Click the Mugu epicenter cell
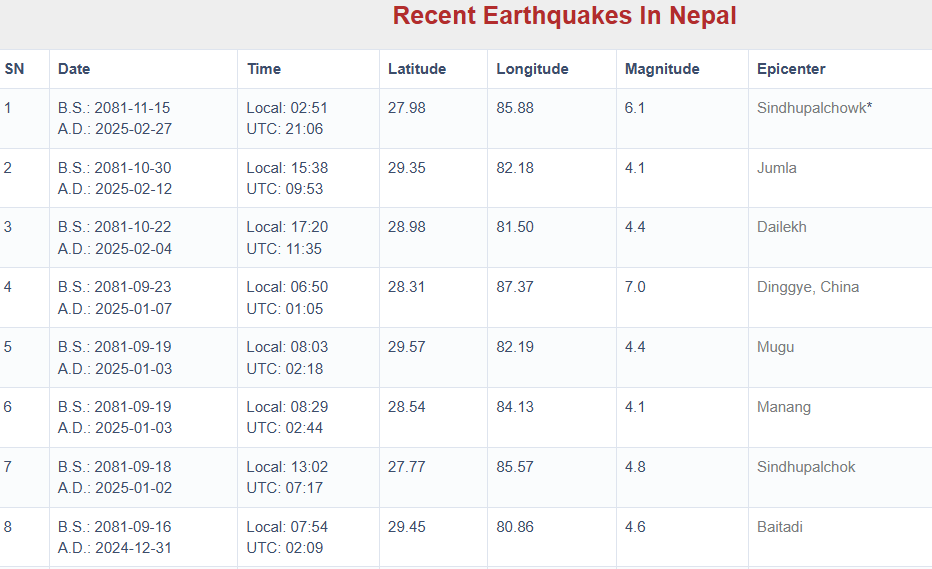Viewport: 932px width, 569px height. coord(775,347)
